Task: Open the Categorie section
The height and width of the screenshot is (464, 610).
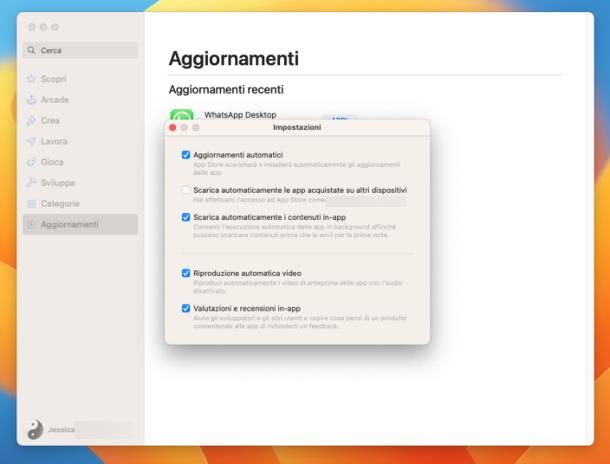Action: [80, 204]
